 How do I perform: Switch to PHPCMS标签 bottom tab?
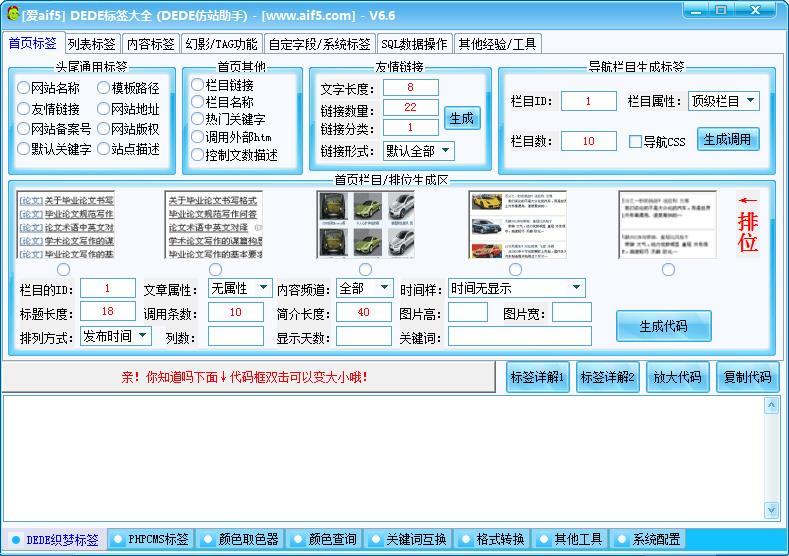point(149,540)
